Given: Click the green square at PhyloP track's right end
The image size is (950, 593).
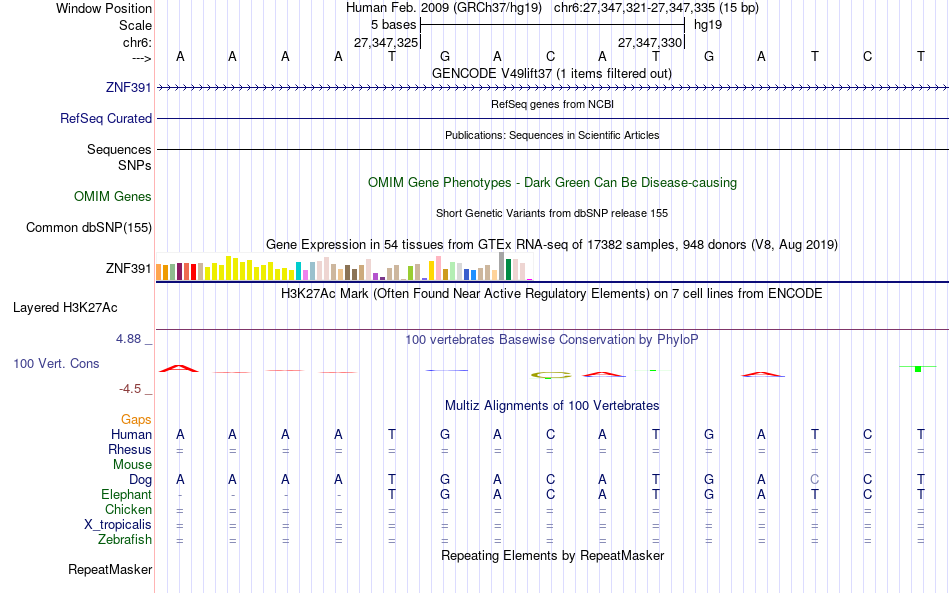Looking at the screenshot, I should [918, 369].
